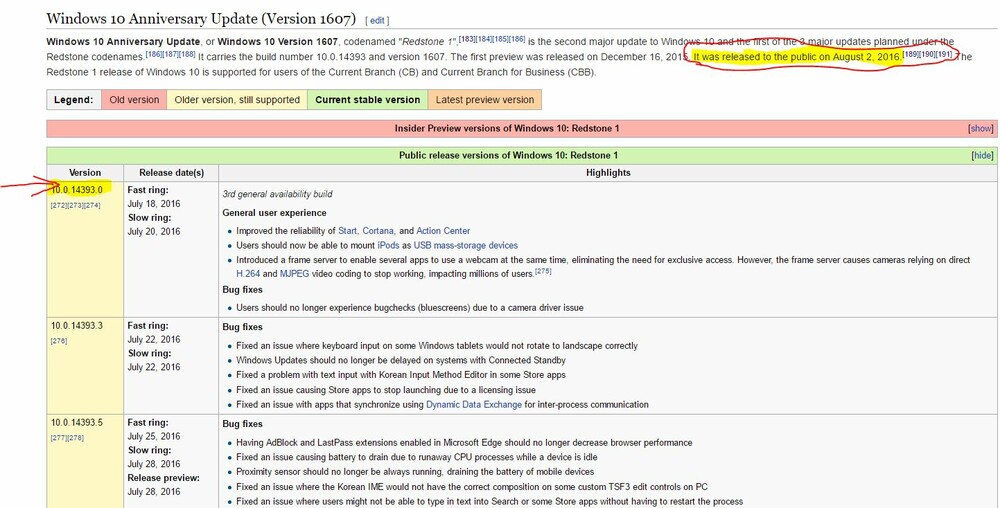Screen dimensions: 1000x508
Task: Follow the MJPEG link
Action: pyautogui.click(x=296, y=272)
